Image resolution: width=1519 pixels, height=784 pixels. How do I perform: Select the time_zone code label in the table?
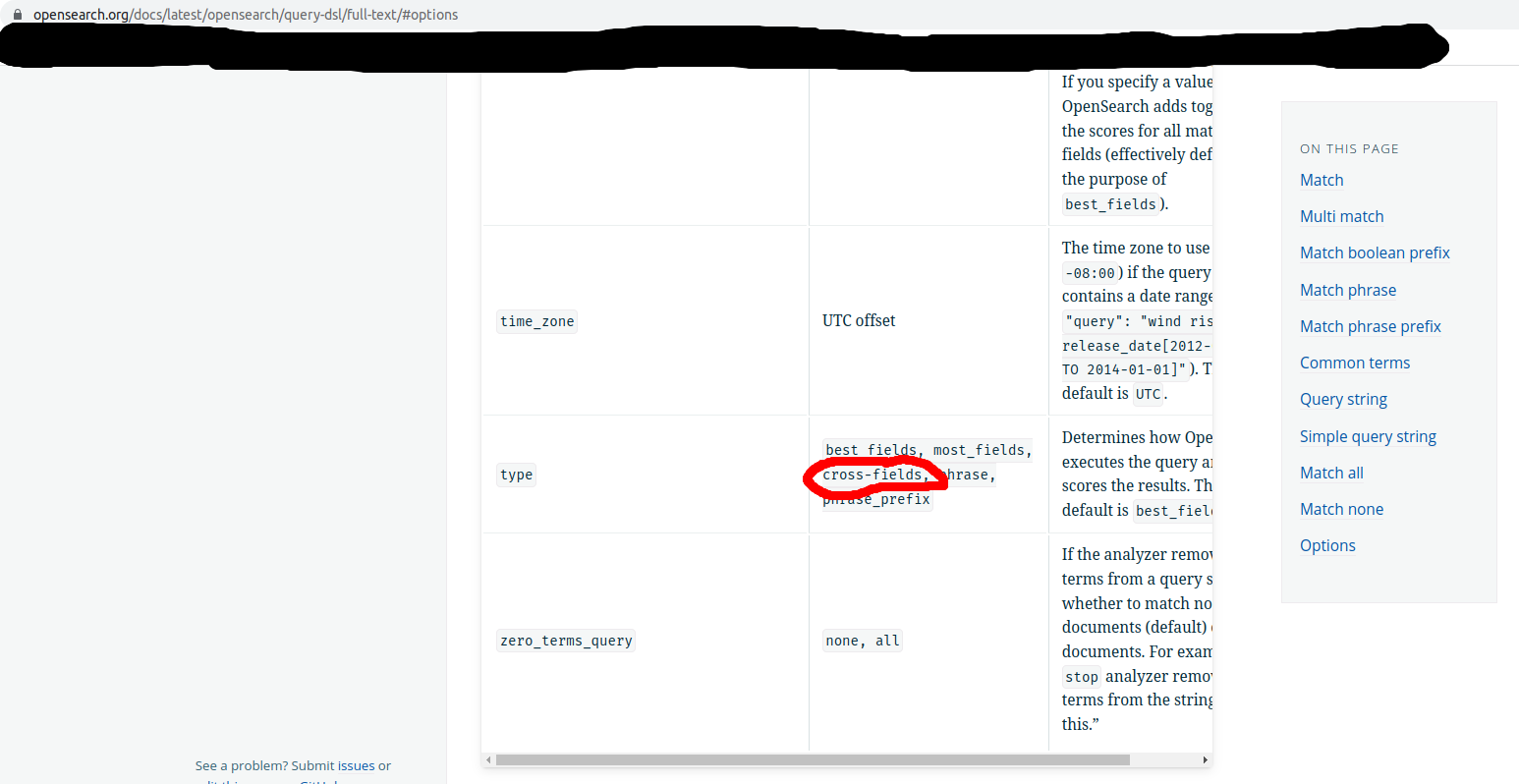click(536, 320)
